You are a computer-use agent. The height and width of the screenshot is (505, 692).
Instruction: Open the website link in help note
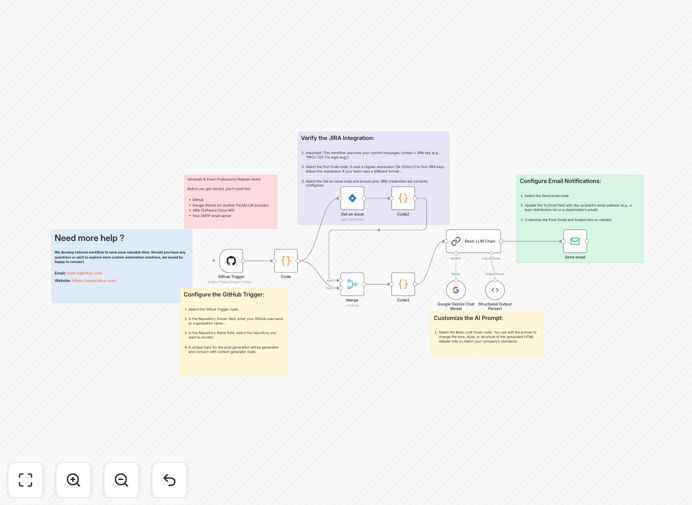pos(94,281)
